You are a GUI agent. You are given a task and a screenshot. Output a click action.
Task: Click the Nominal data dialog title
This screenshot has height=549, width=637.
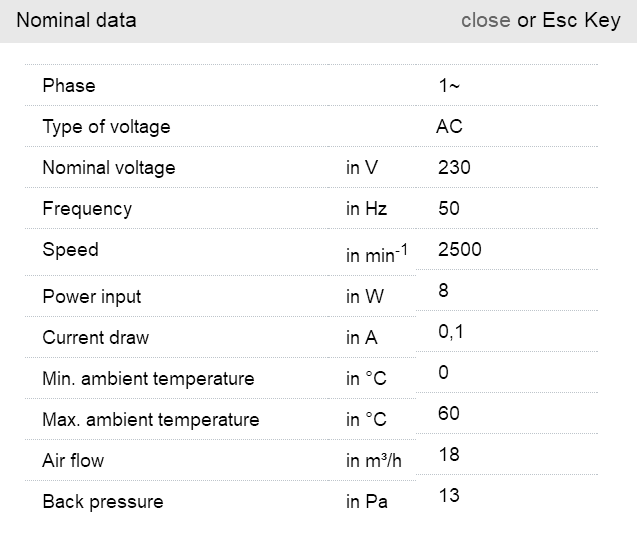click(x=76, y=20)
